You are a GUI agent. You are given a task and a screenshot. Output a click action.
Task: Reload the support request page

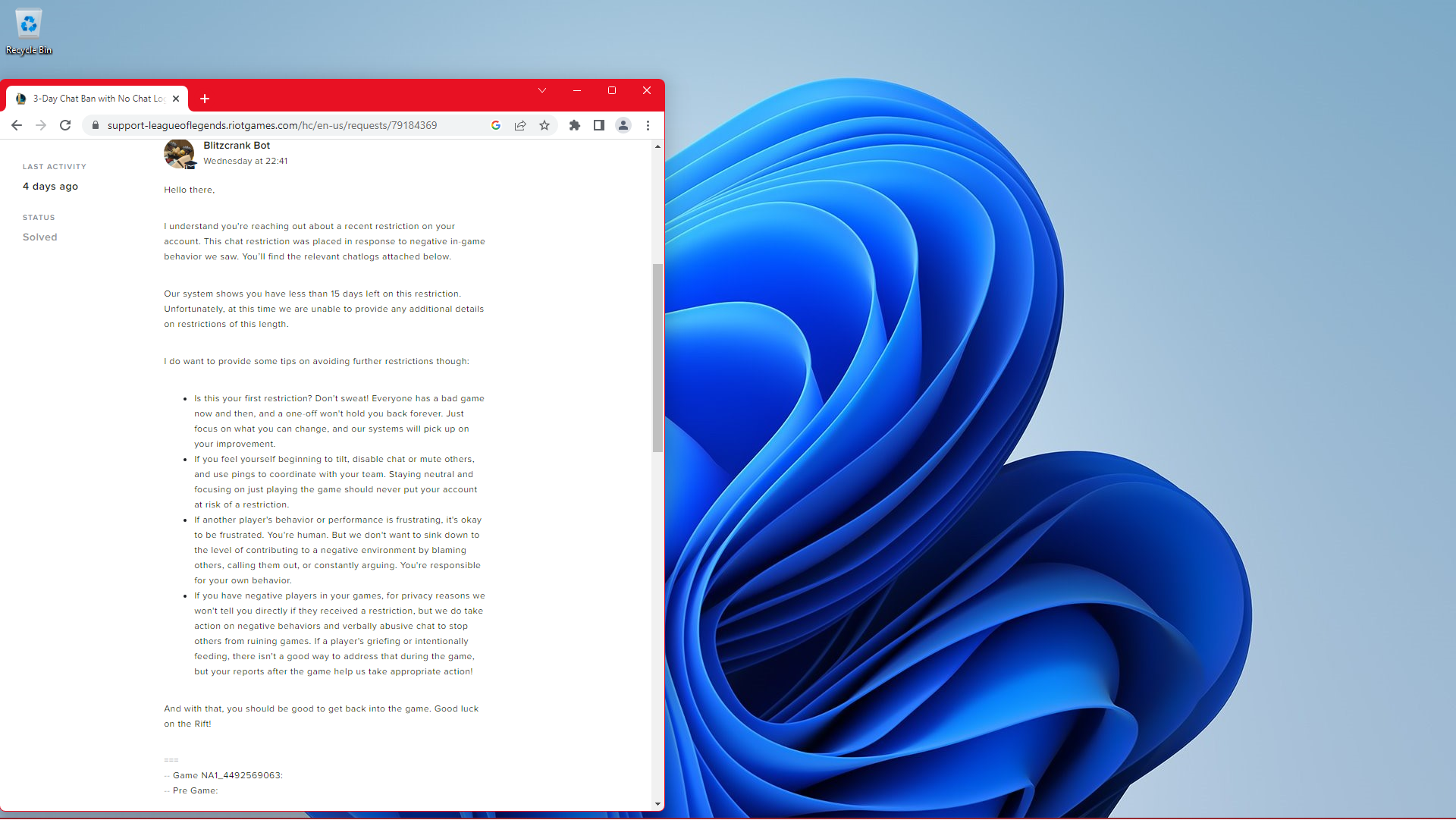(x=65, y=125)
